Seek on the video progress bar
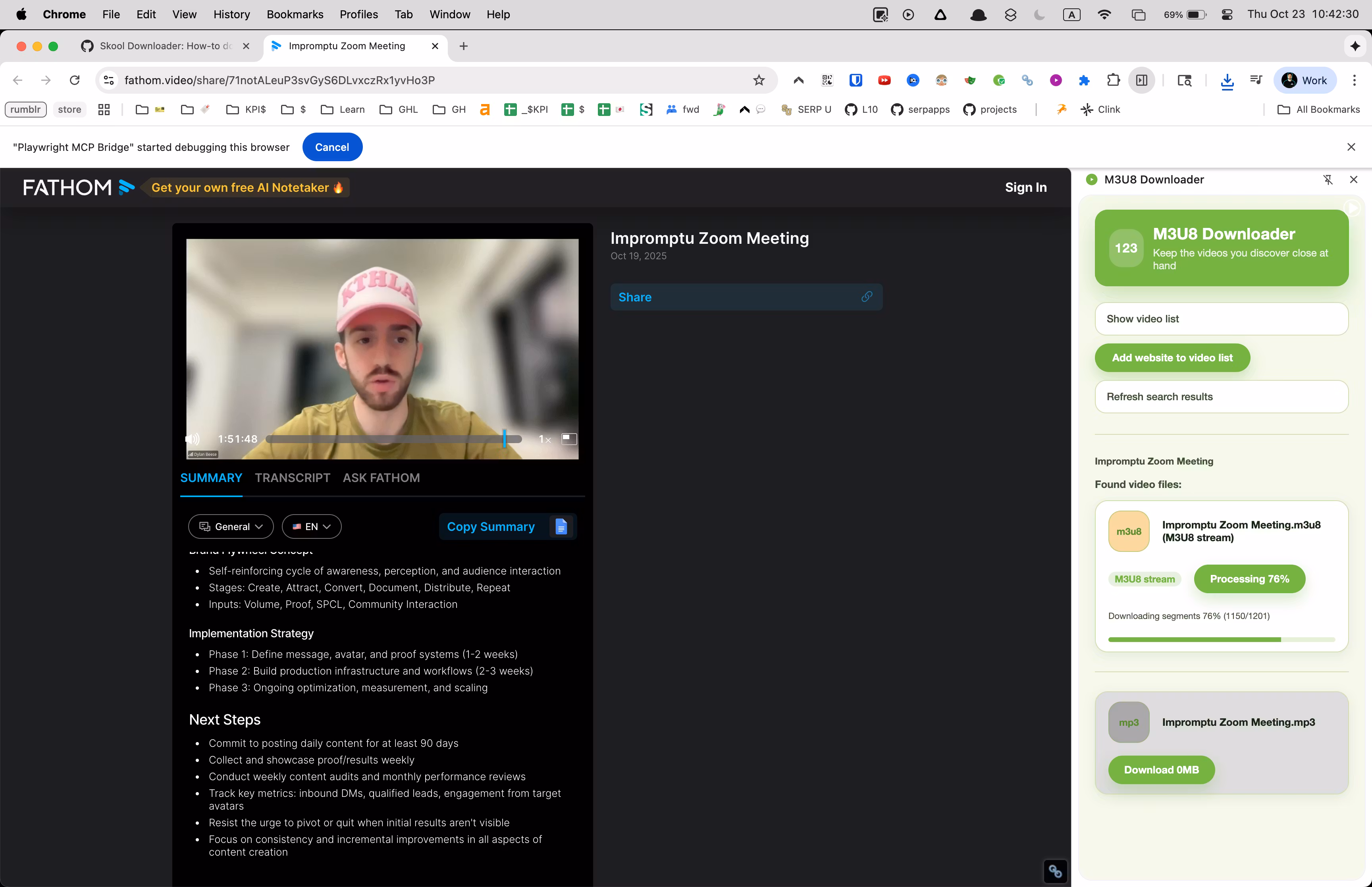The width and height of the screenshot is (1372, 887). pyautogui.click(x=394, y=440)
